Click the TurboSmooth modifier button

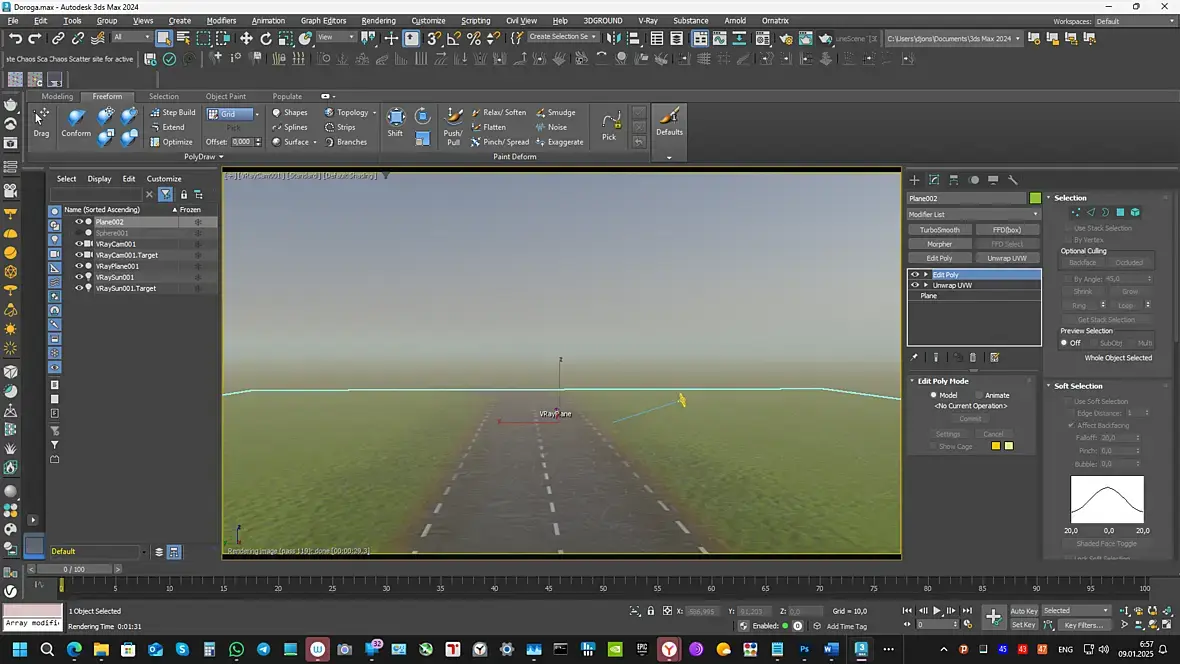[939, 230]
